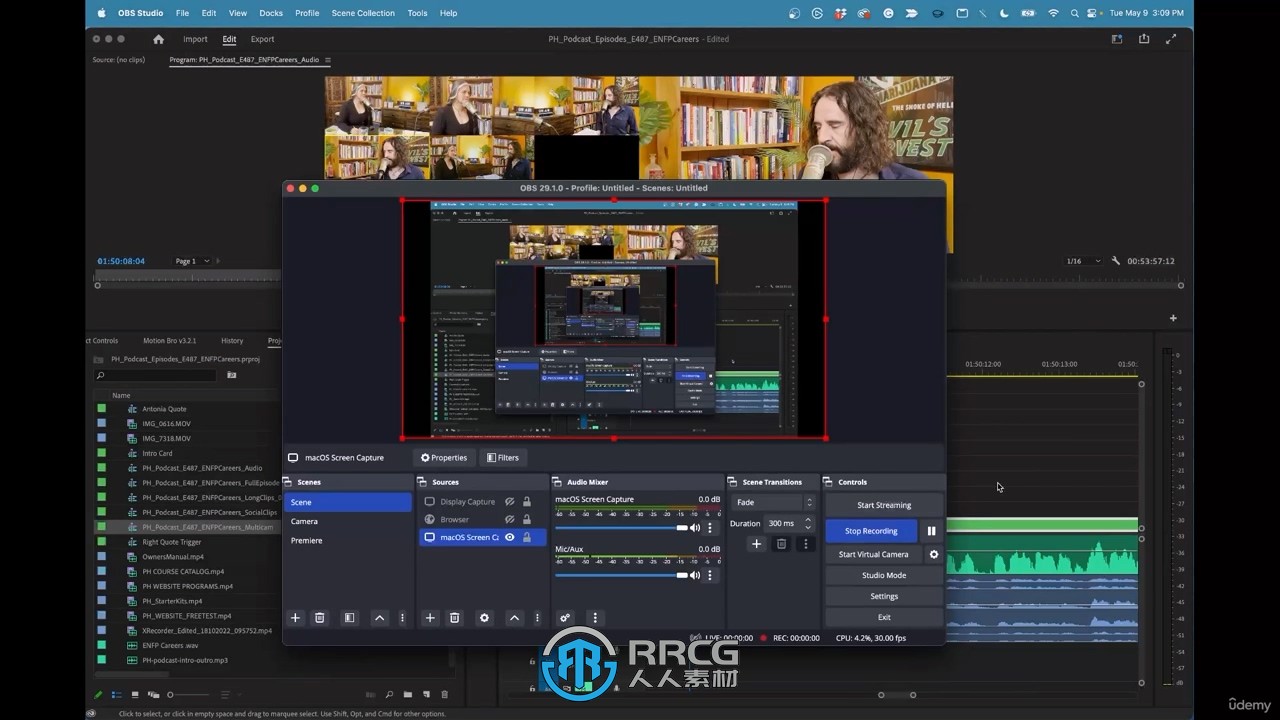Open source properties gear in Sources panel
Screen dimensions: 1280x720
coord(485,618)
